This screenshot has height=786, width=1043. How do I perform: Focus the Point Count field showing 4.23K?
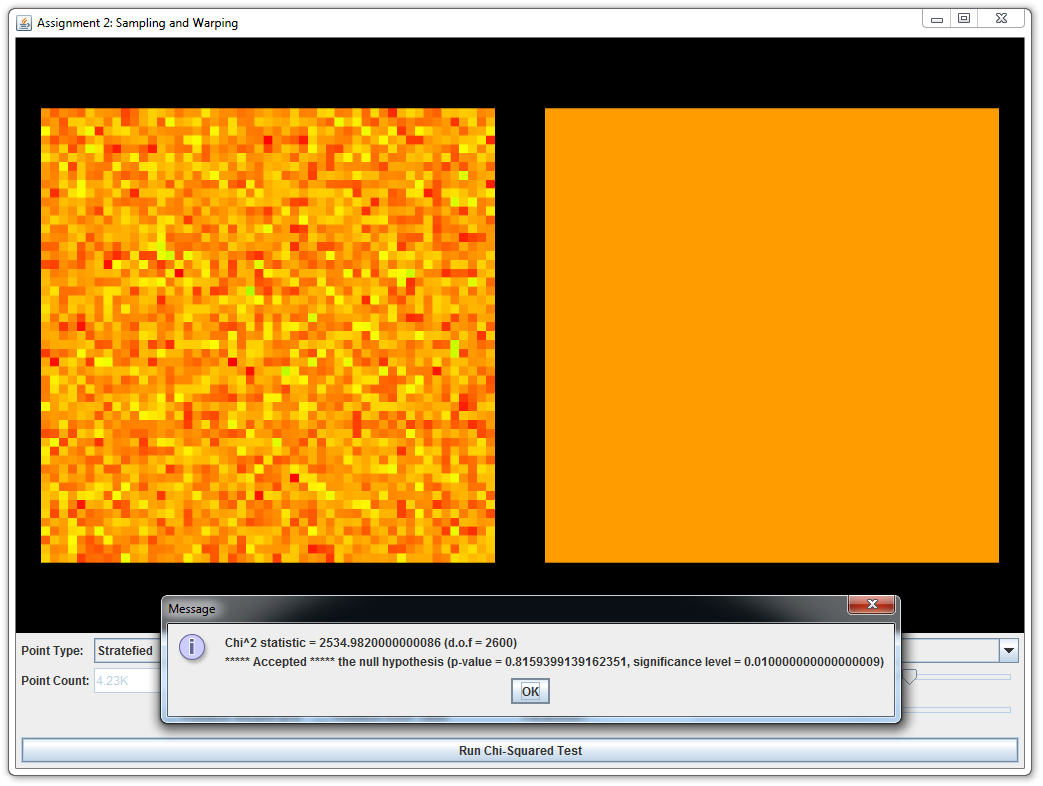click(x=126, y=681)
